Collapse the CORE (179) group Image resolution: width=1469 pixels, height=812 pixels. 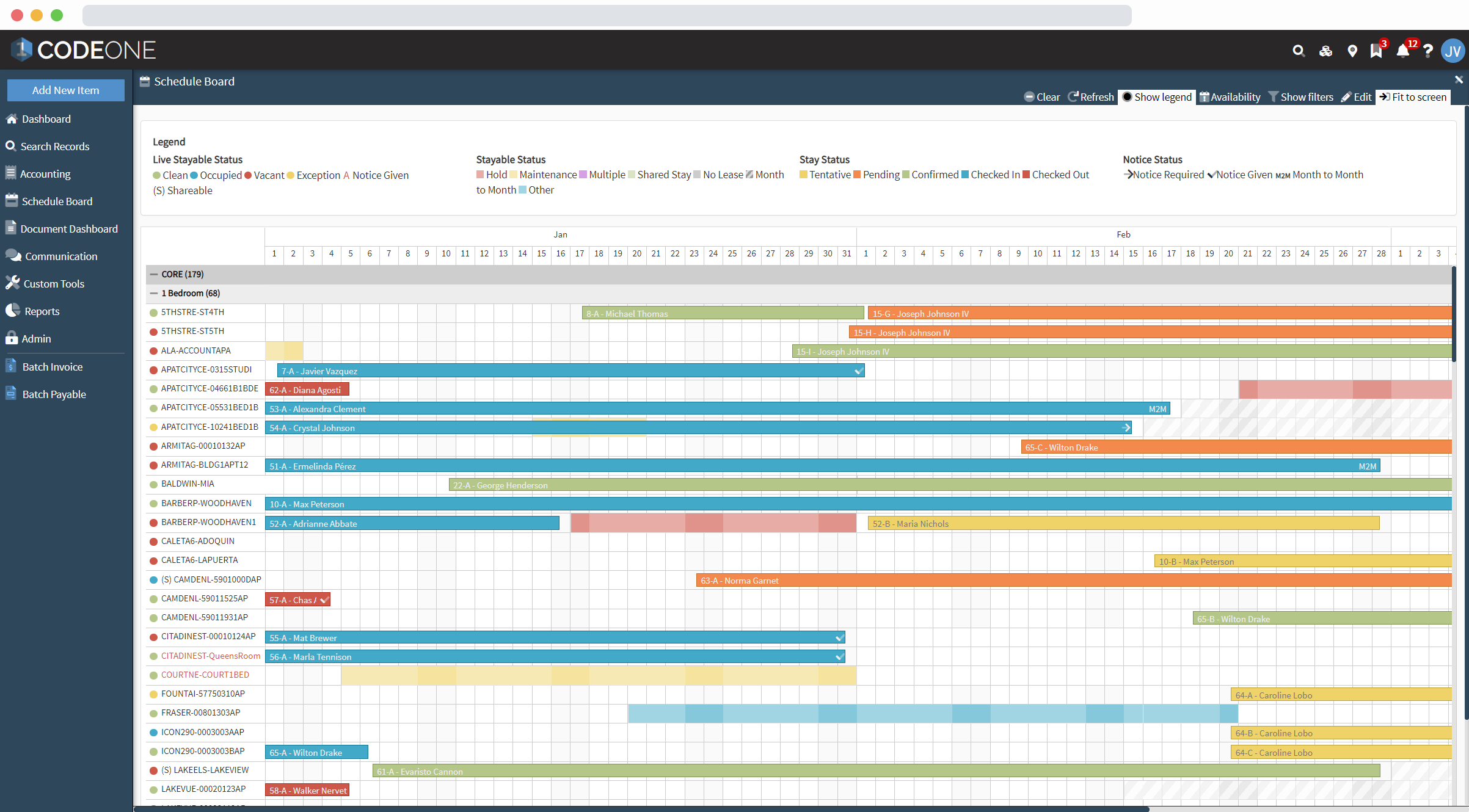pos(154,275)
